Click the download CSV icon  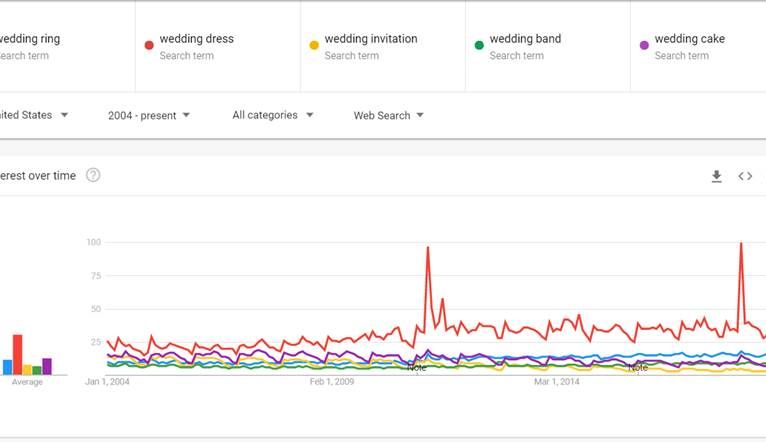716,176
